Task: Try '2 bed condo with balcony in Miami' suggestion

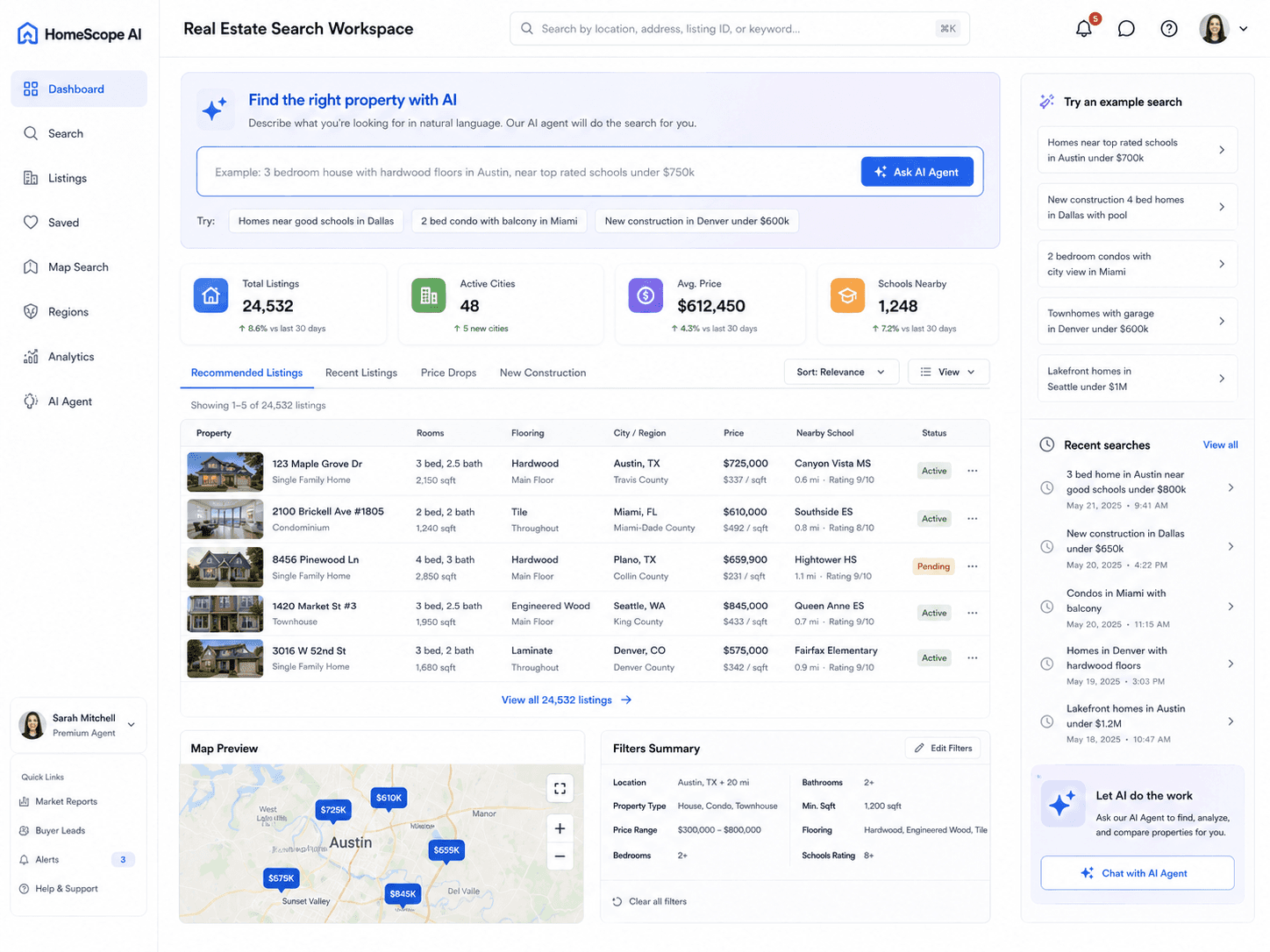Action: click(x=499, y=221)
